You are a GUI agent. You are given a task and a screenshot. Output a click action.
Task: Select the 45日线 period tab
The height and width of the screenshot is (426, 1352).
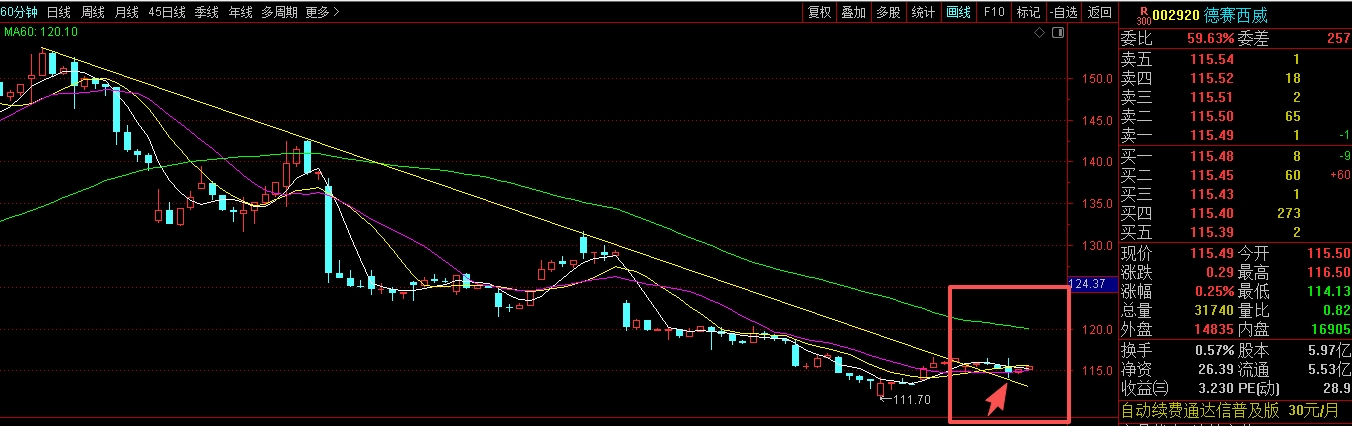point(167,12)
